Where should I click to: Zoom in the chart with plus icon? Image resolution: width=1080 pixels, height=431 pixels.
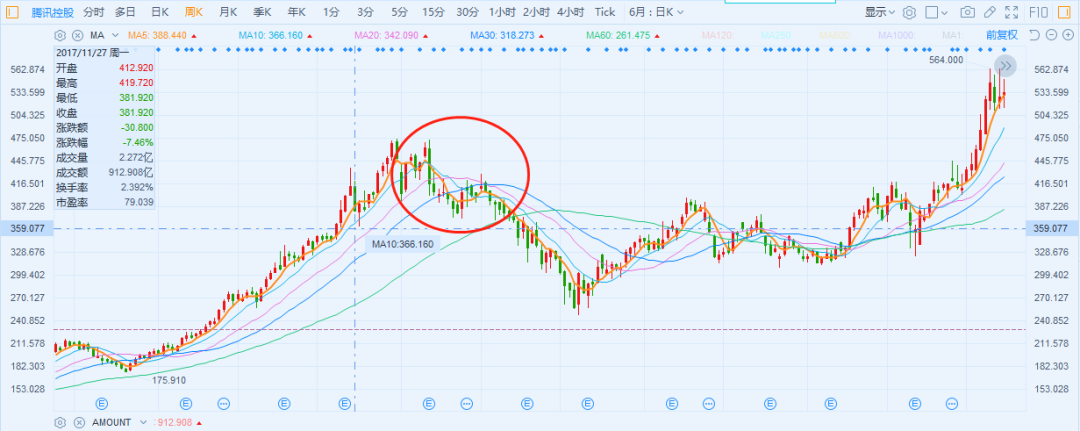pos(1068,35)
